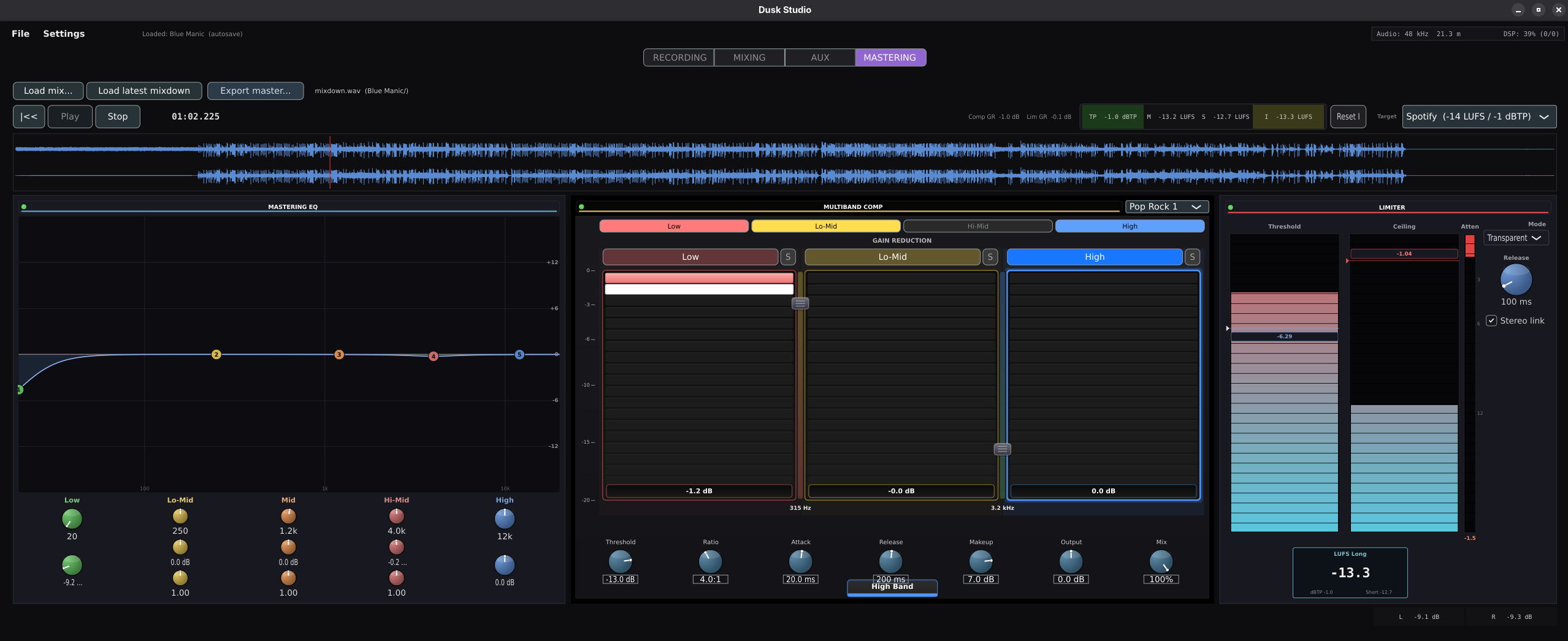This screenshot has height=641, width=1568.
Task: Click the compressor Makeup knob
Action: [x=981, y=561]
